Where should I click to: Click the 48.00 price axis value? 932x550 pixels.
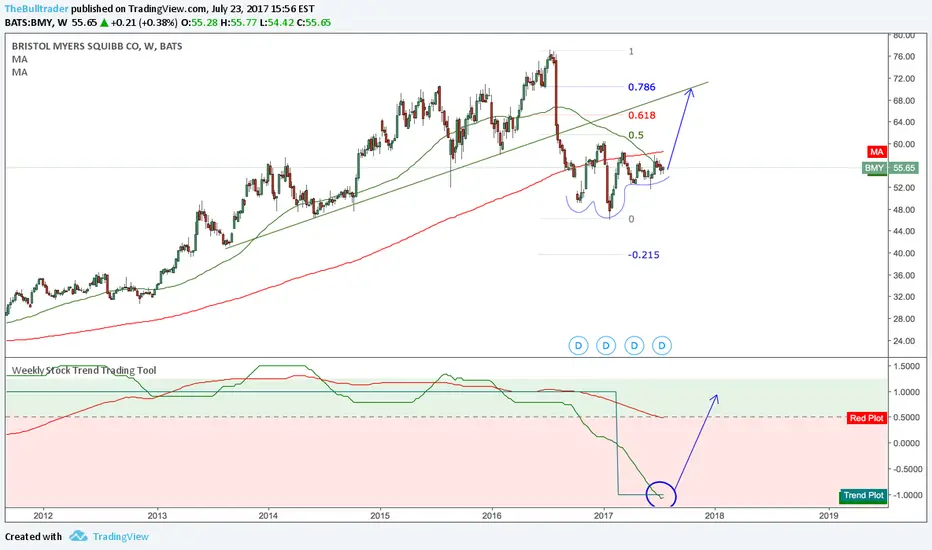point(904,209)
